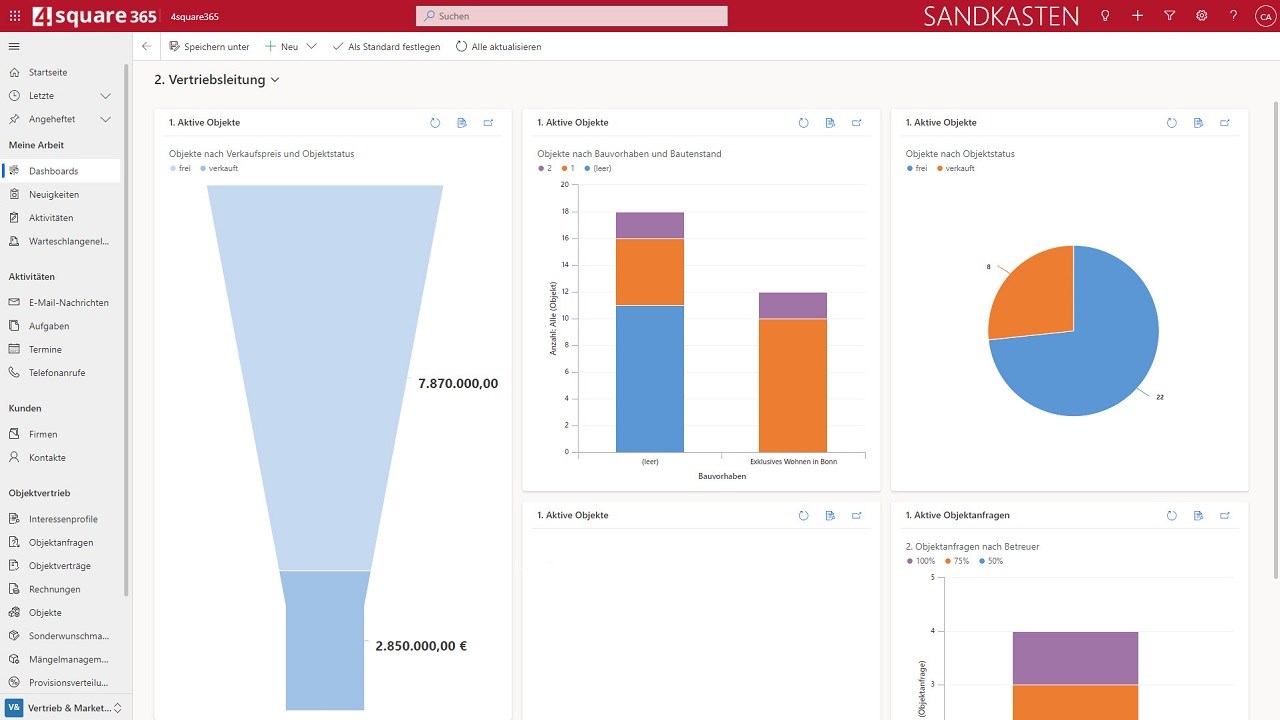Open Sonderwunschmanagement in the sidebar
This screenshot has height=720, width=1280.
[60, 636]
